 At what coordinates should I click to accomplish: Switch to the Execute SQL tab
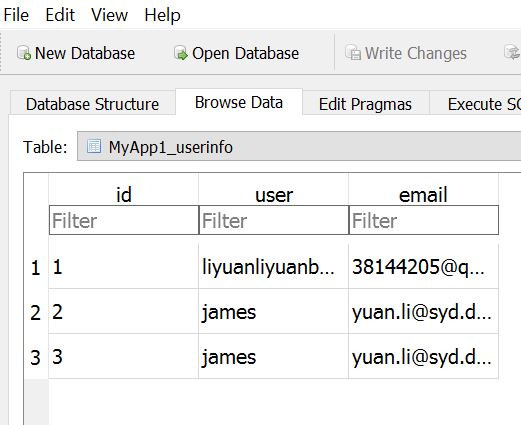[x=476, y=104]
